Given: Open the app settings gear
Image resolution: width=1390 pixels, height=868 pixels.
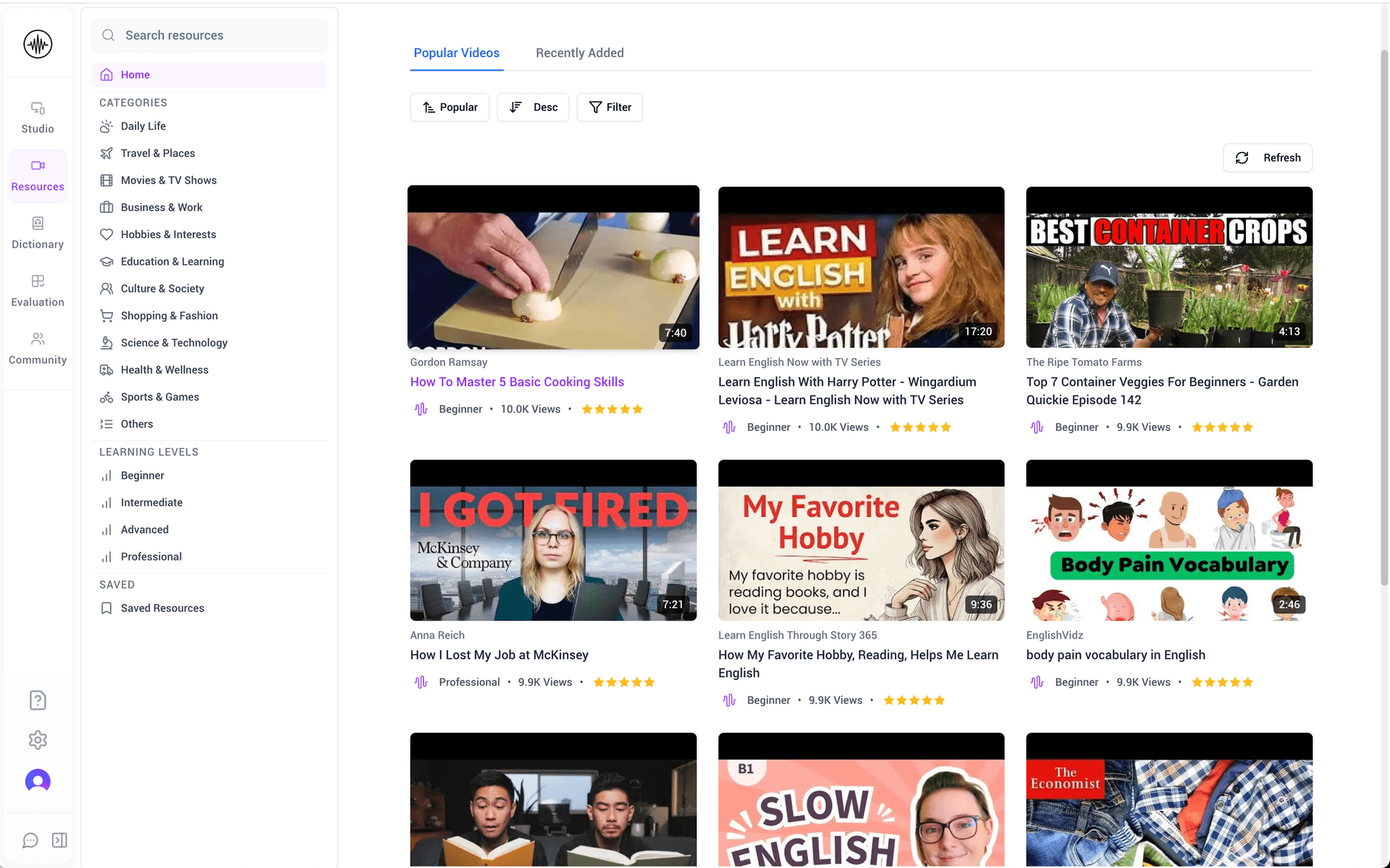Looking at the screenshot, I should pyautogui.click(x=37, y=740).
